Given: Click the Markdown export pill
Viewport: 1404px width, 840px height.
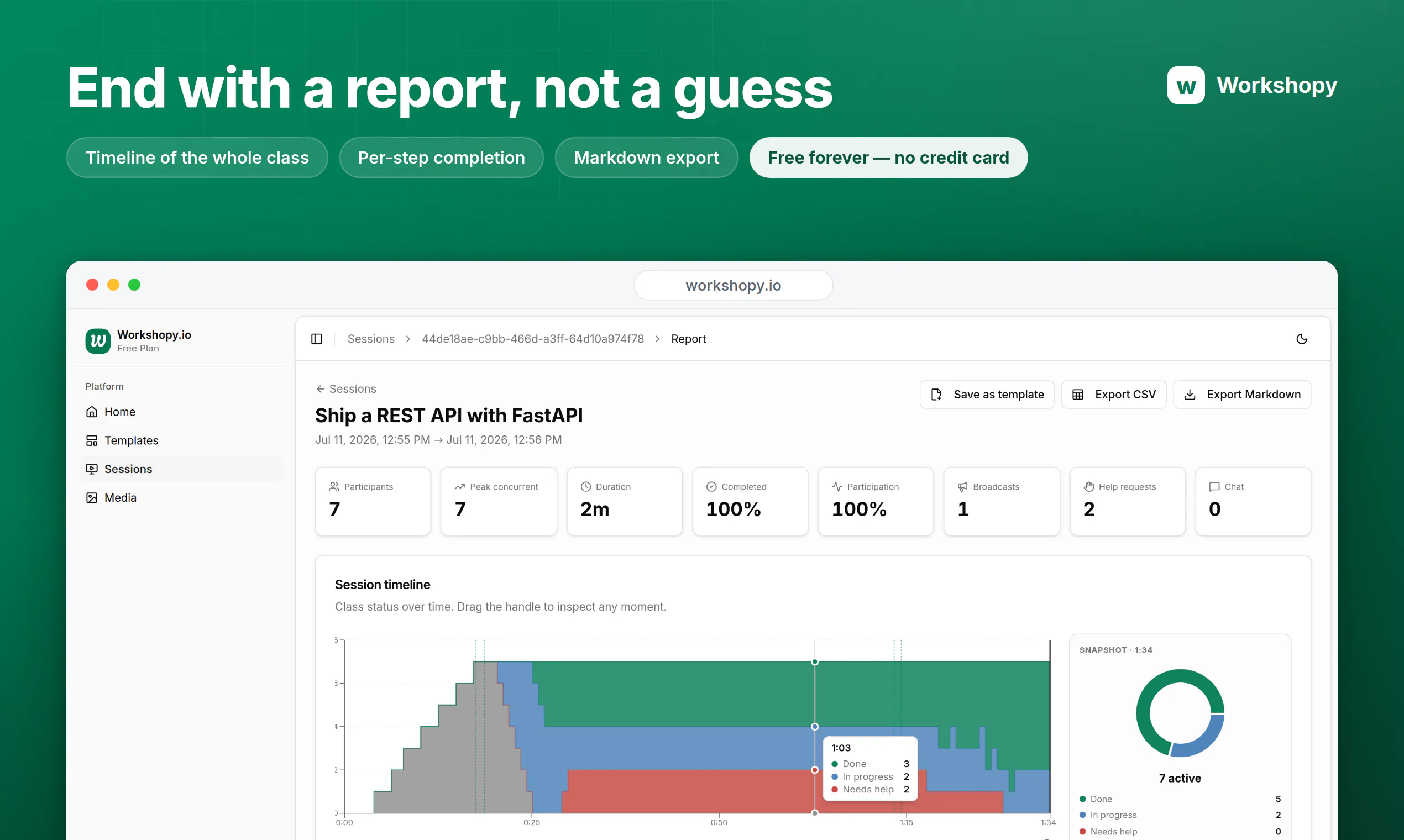Looking at the screenshot, I should click(x=647, y=158).
